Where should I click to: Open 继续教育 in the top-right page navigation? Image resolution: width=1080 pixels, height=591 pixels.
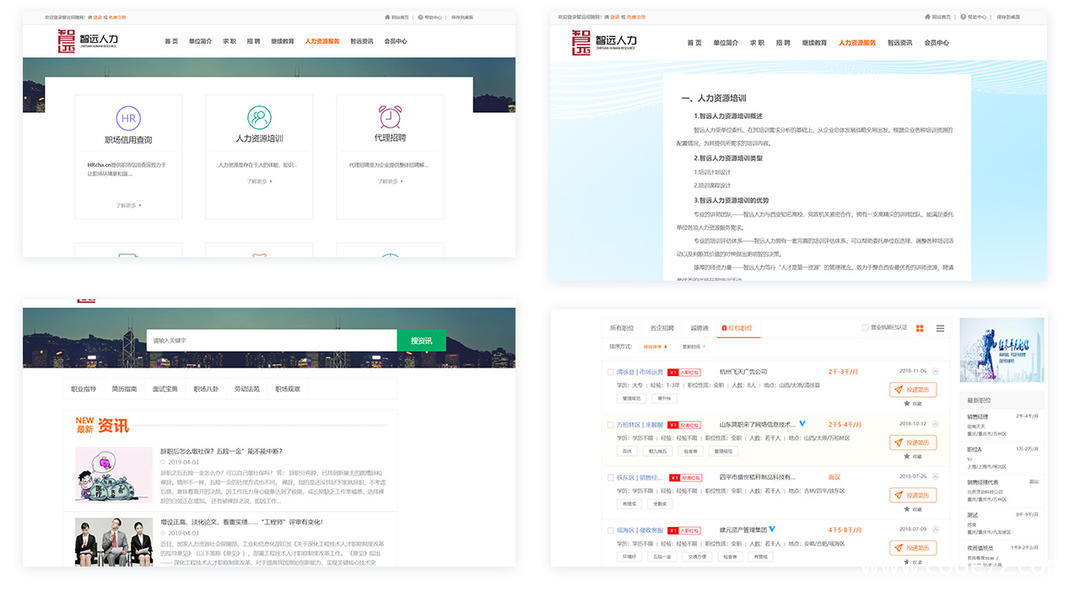pyautogui.click(x=814, y=43)
